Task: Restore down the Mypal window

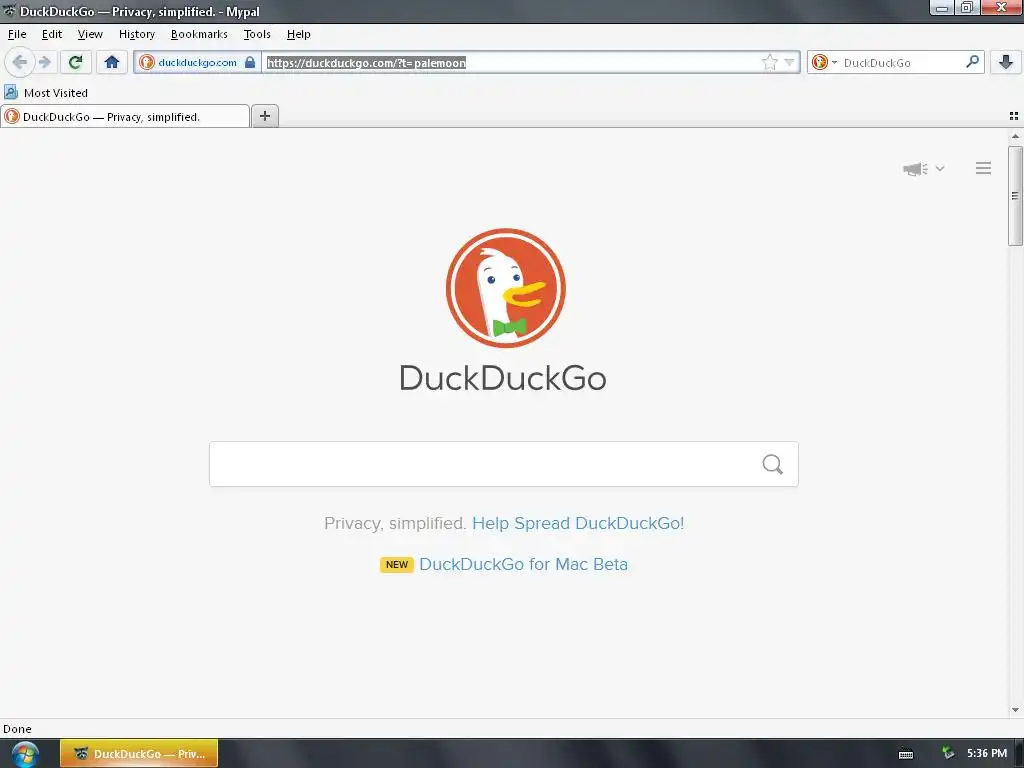Action: point(967,8)
